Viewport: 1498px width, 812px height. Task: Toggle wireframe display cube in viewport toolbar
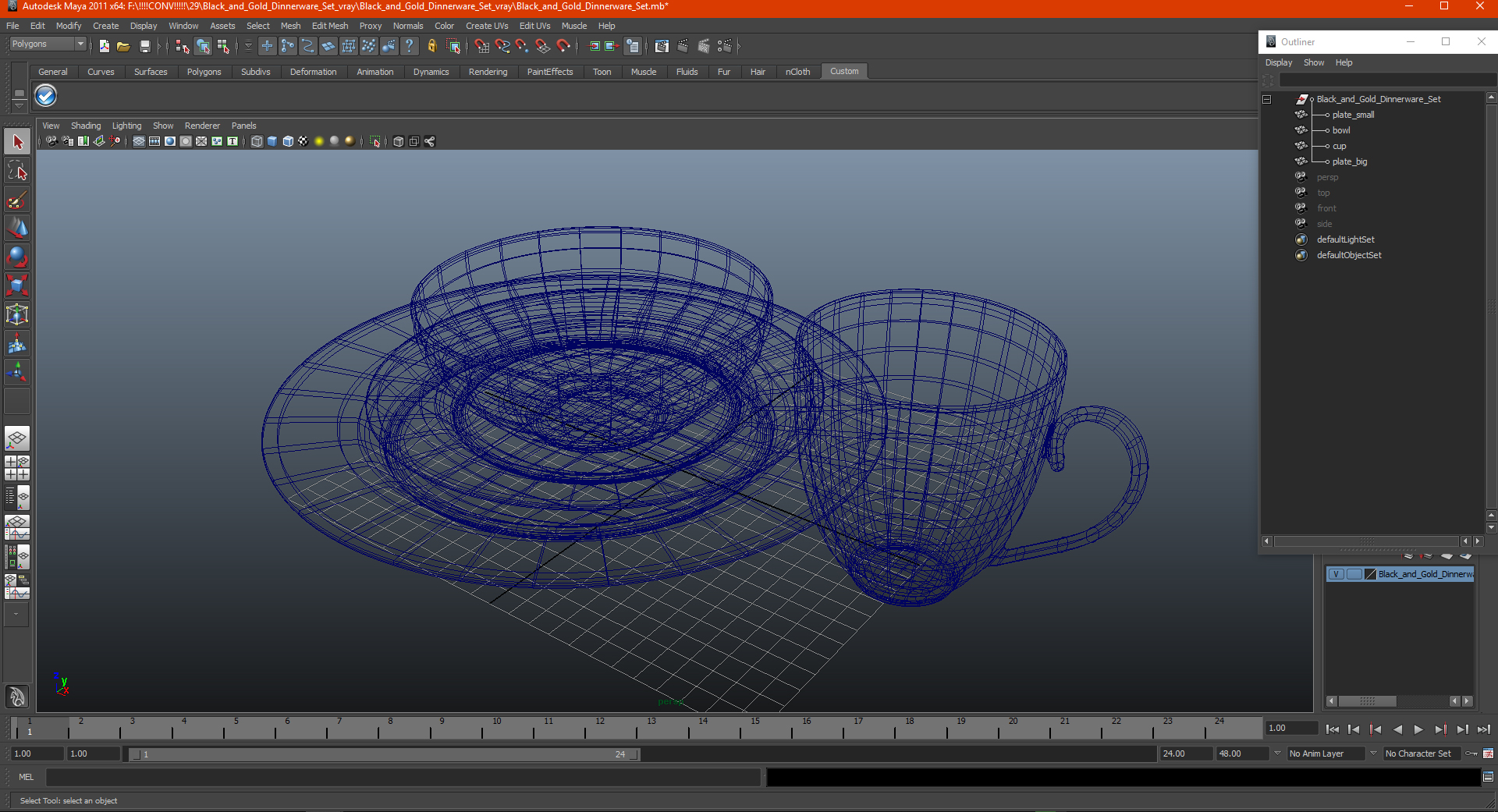click(x=257, y=141)
